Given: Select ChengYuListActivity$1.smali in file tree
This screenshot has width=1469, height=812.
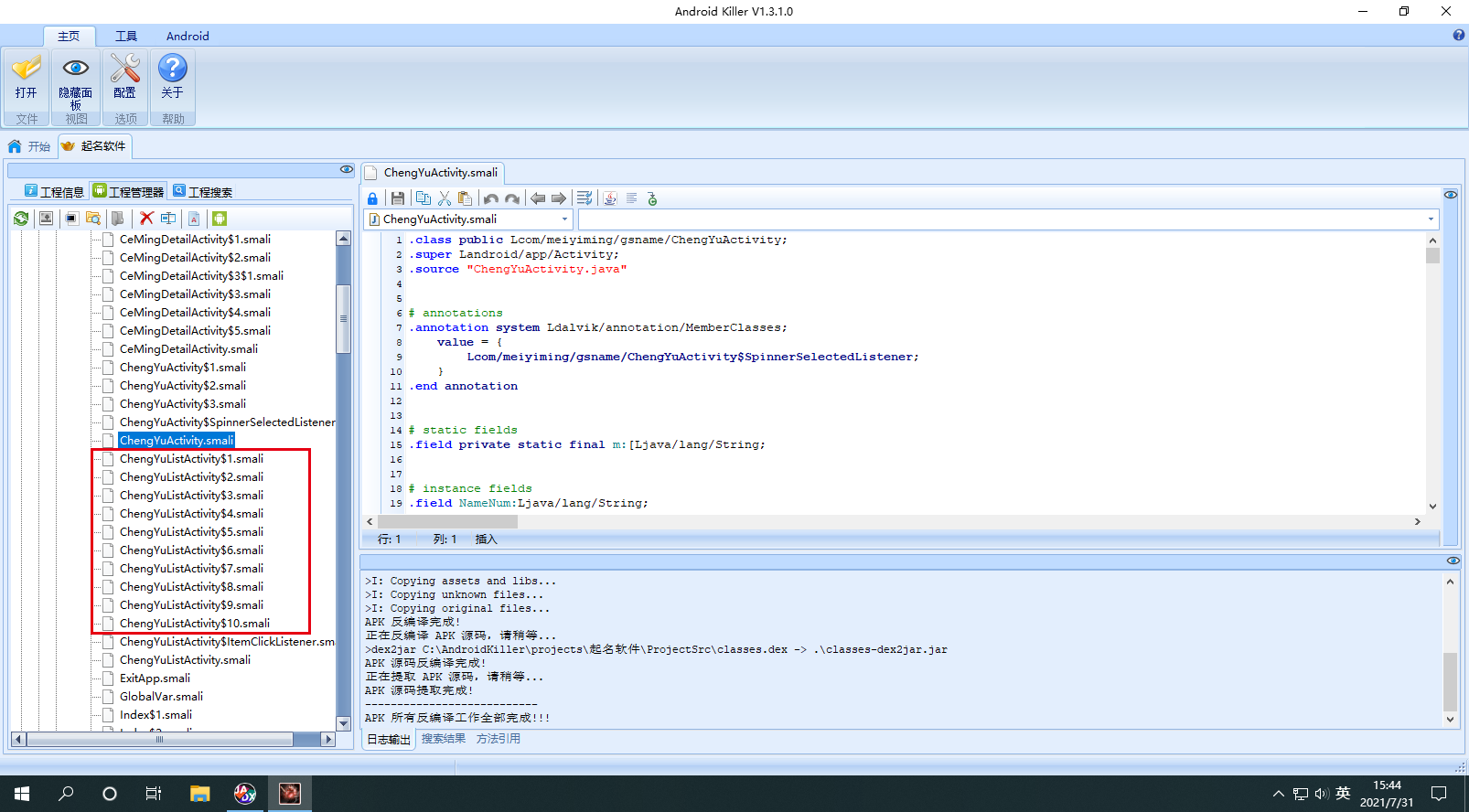Looking at the screenshot, I should pos(191,459).
